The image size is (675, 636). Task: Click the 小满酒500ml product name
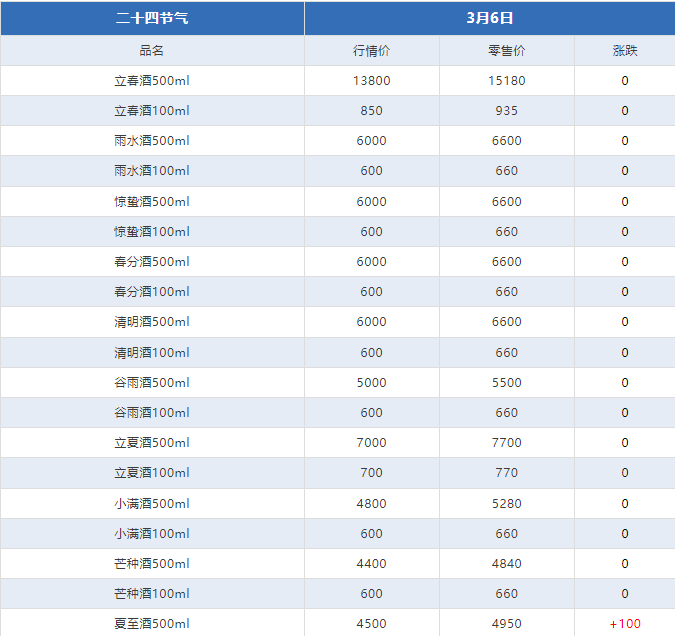click(152, 504)
